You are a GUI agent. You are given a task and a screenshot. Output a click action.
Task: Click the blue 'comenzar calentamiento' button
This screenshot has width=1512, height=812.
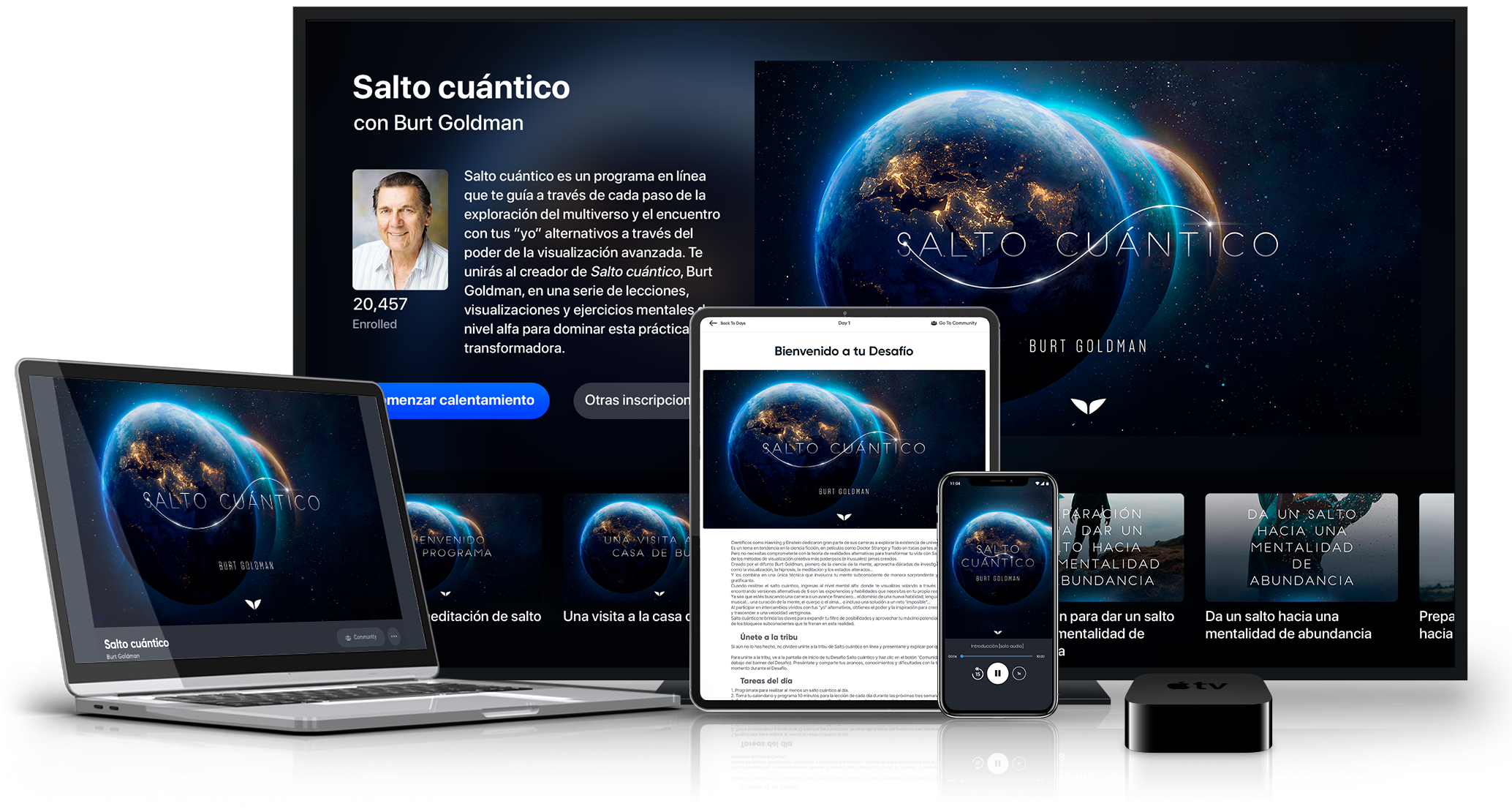coord(465,400)
